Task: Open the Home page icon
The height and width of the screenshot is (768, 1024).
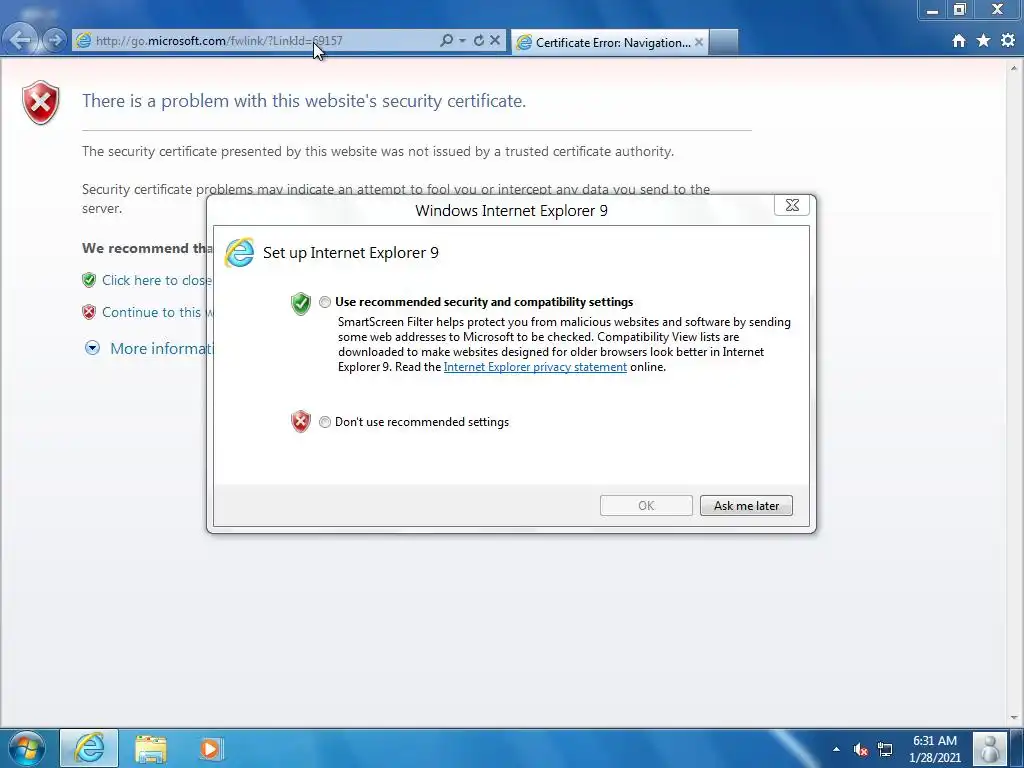Action: tap(959, 41)
